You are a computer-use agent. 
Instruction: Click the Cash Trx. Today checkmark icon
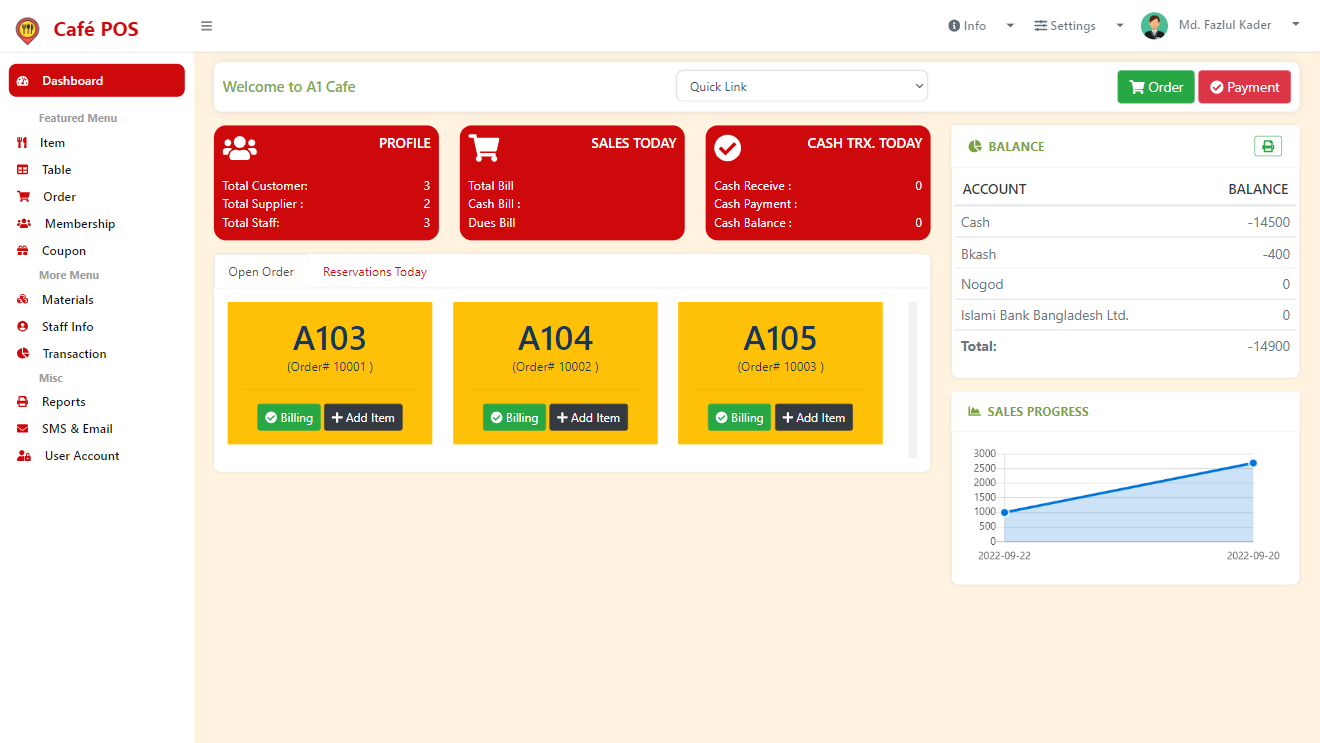click(728, 148)
